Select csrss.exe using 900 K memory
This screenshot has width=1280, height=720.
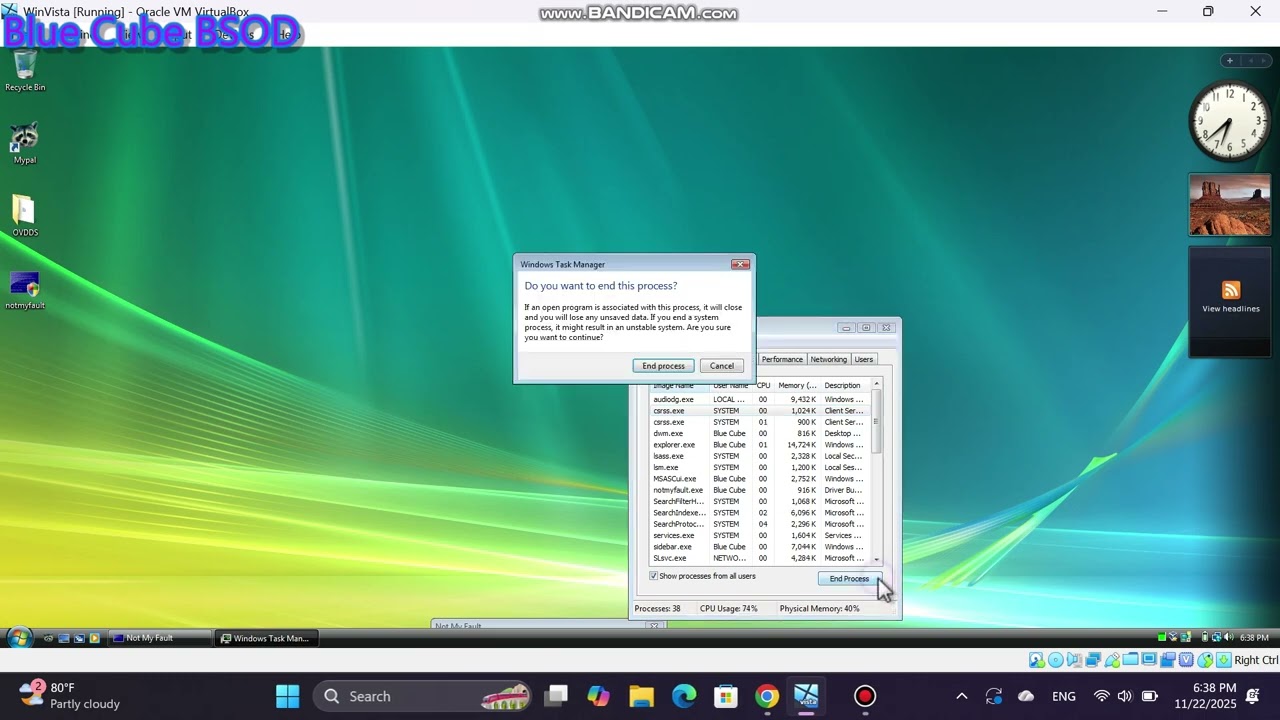click(760, 422)
